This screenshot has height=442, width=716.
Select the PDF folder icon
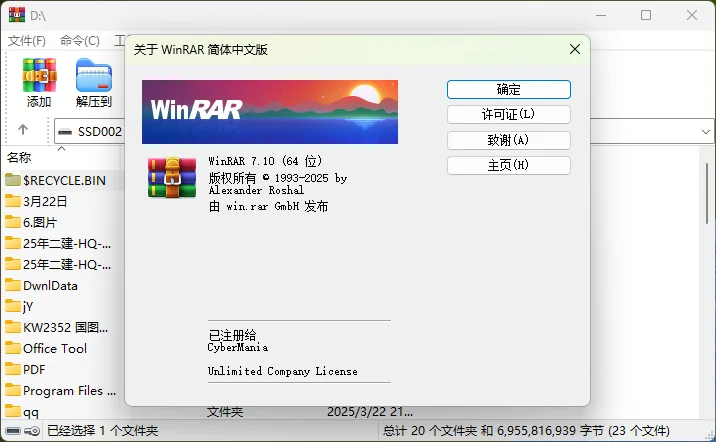pyautogui.click(x=13, y=369)
